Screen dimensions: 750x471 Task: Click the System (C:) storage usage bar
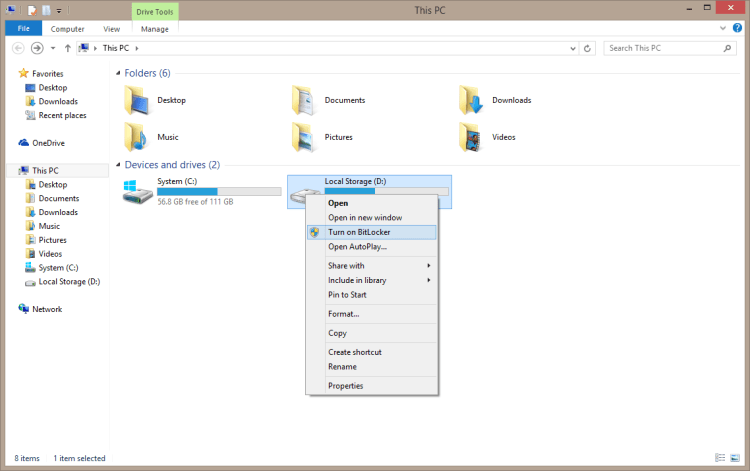(219, 190)
